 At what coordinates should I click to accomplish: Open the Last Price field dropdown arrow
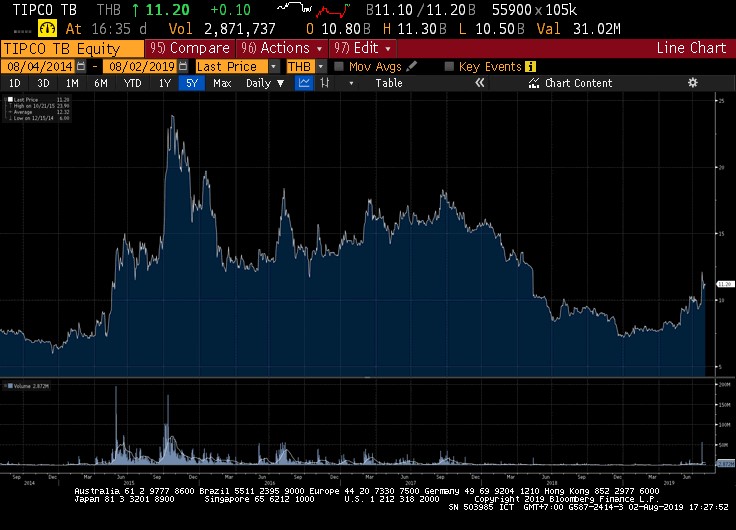(x=273, y=66)
